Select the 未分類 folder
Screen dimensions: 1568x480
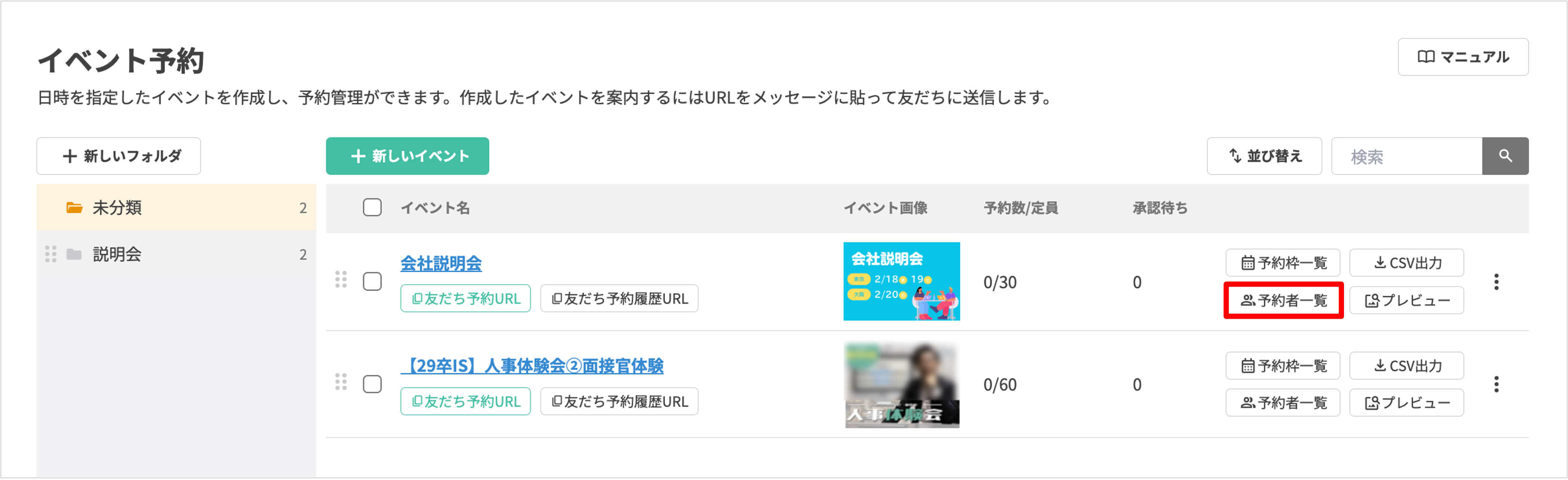(177, 208)
